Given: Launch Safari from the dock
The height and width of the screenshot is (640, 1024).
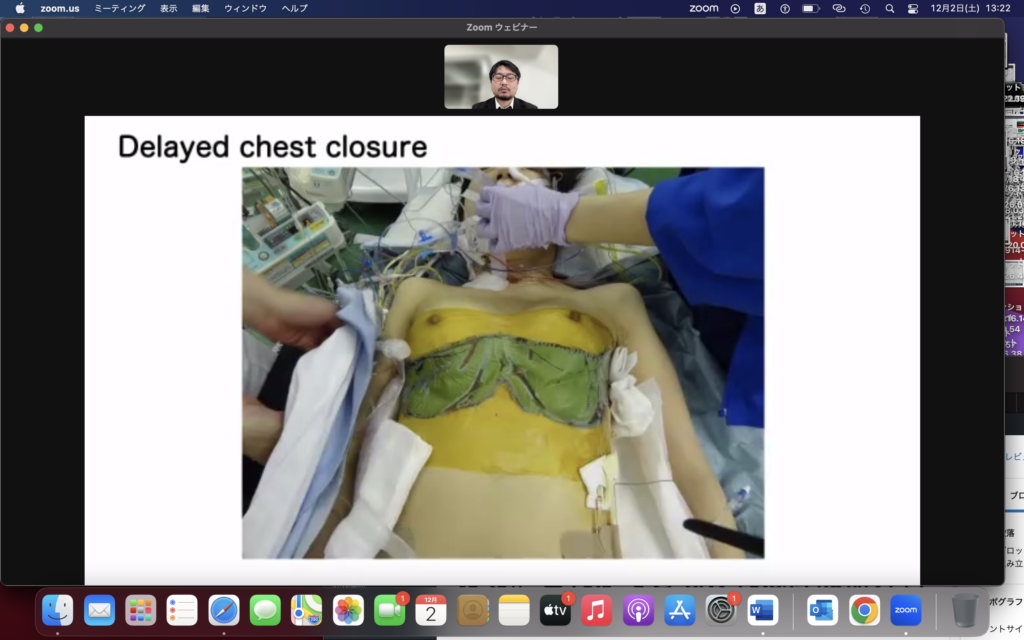Looking at the screenshot, I should 223,609.
